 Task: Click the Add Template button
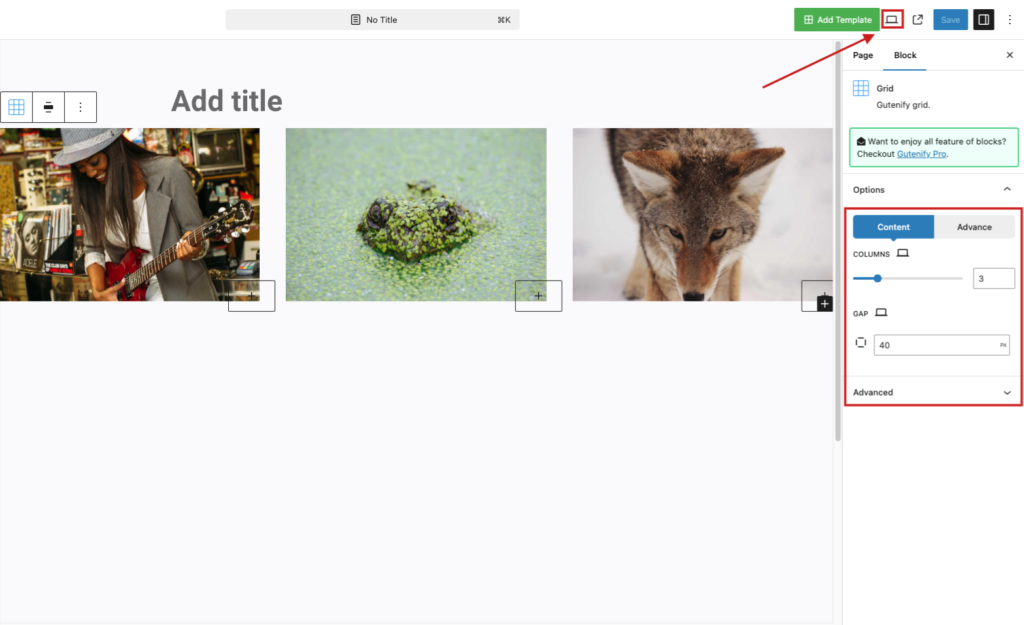click(x=837, y=20)
